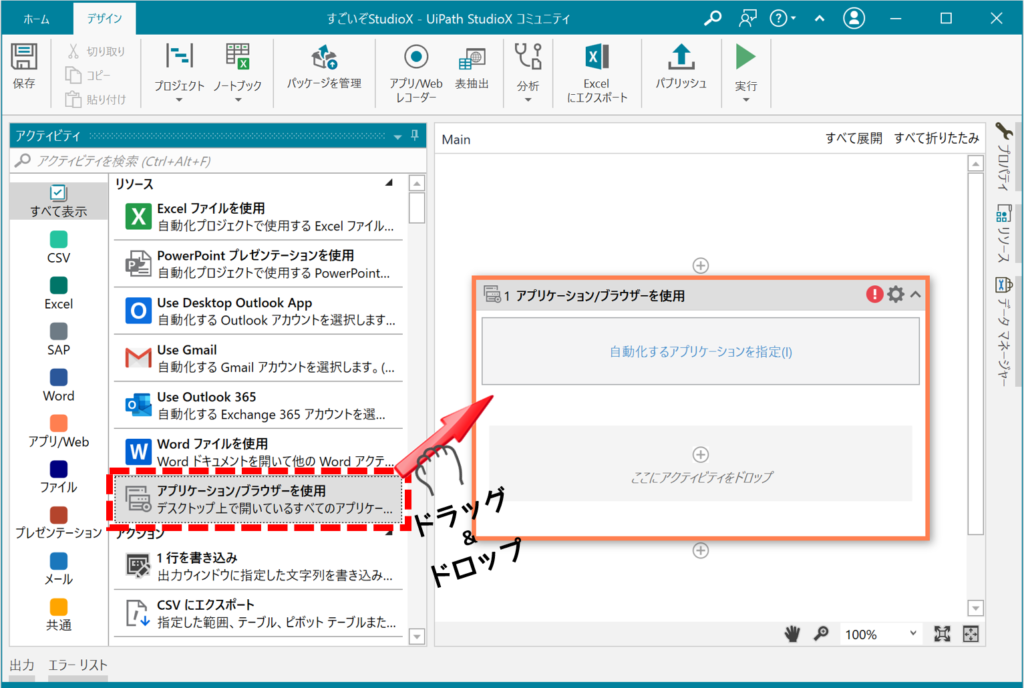This screenshot has width=1024, height=688.
Task: Click the Publish (パブリッシュ) icon
Action: tap(681, 57)
